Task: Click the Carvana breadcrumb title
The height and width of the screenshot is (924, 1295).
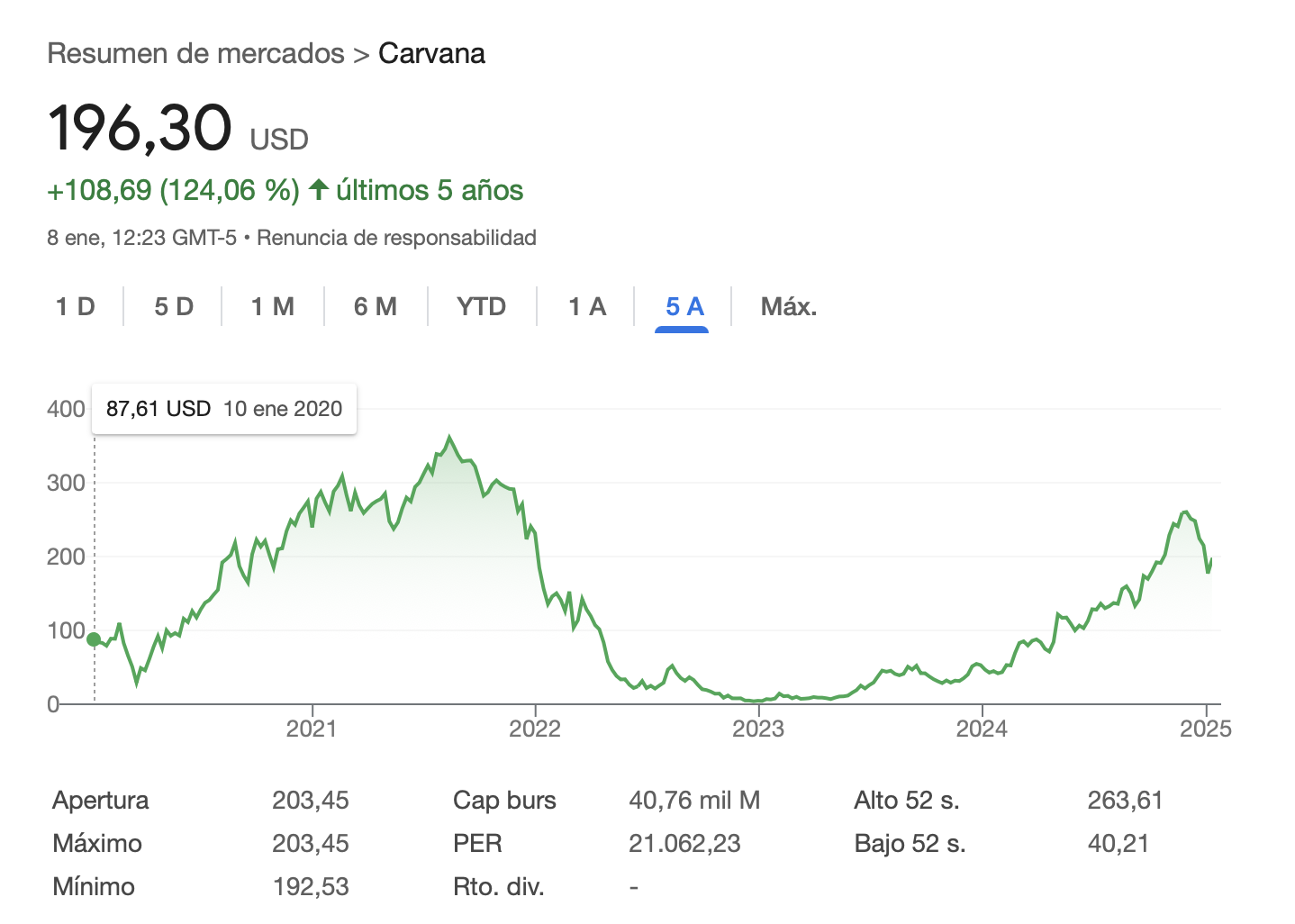Action: coord(431,53)
